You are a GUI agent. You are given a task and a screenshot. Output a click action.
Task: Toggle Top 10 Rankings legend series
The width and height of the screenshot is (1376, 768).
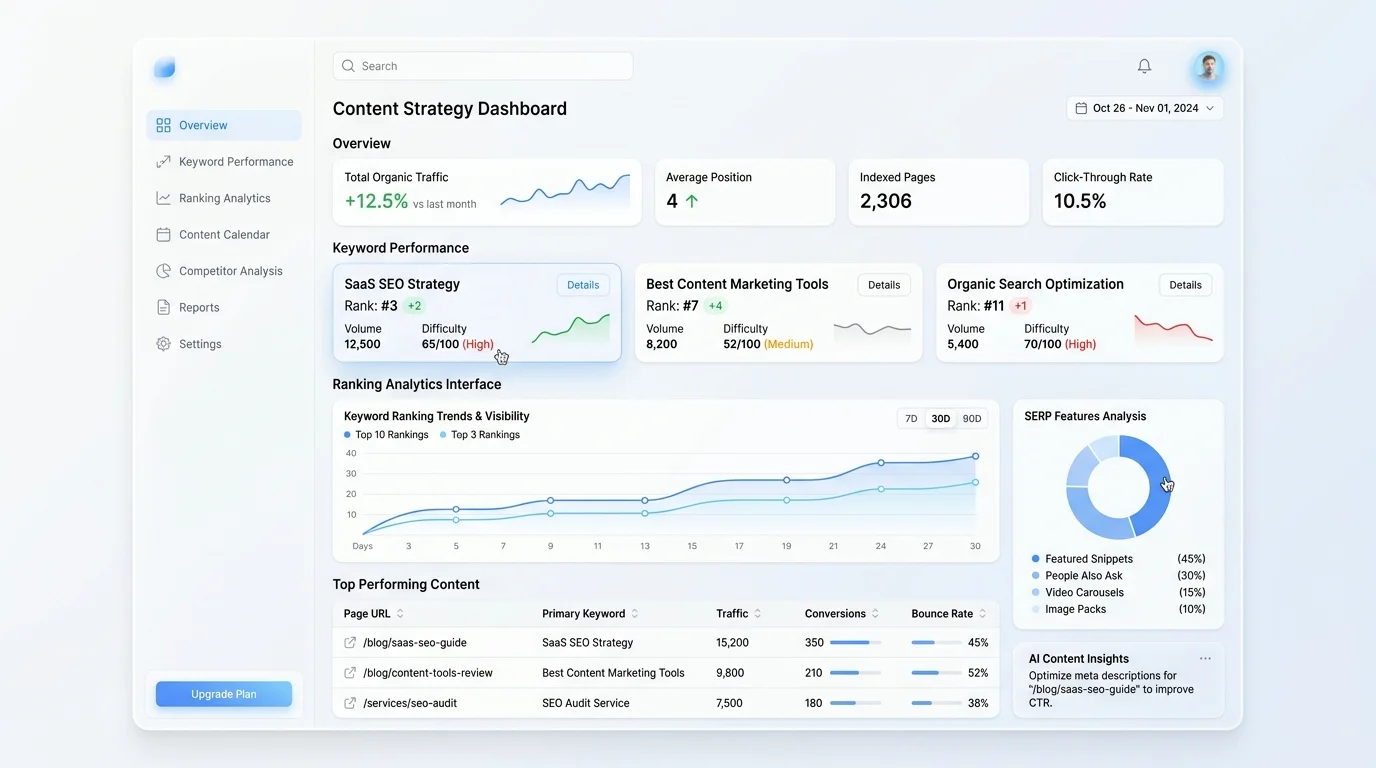[386, 435]
